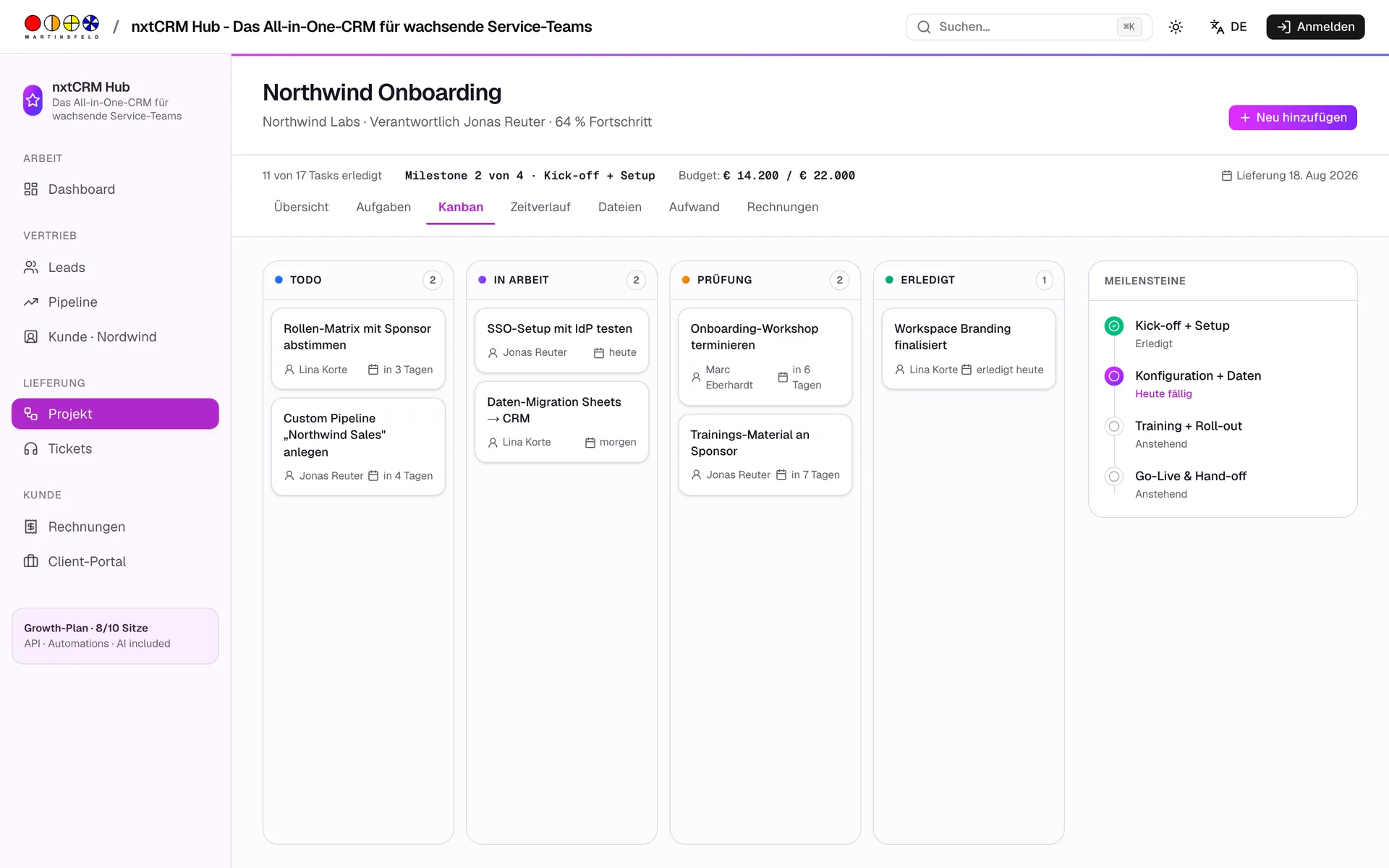The height and width of the screenshot is (868, 1389).
Task: Click the Martinsfeld logo in the header
Action: [x=61, y=27]
